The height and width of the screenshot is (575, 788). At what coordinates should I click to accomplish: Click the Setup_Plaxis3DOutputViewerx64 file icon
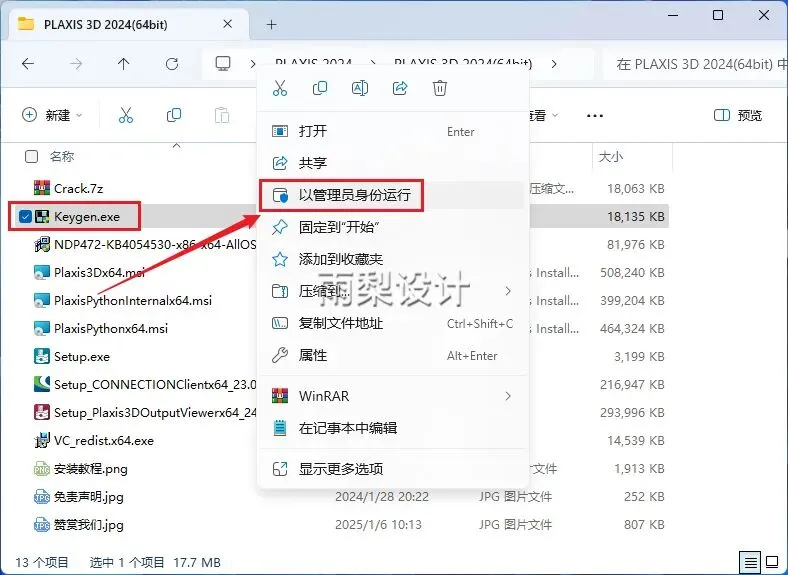pyautogui.click(x=42, y=412)
